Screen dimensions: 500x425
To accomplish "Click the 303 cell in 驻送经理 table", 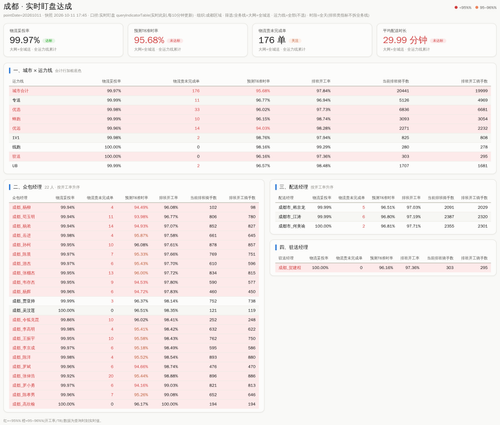I will click(450, 268).
